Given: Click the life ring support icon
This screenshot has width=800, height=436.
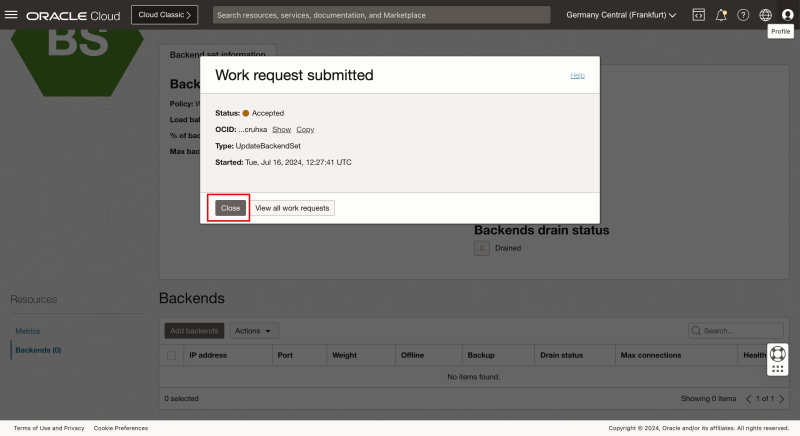Looking at the screenshot, I should (x=778, y=353).
